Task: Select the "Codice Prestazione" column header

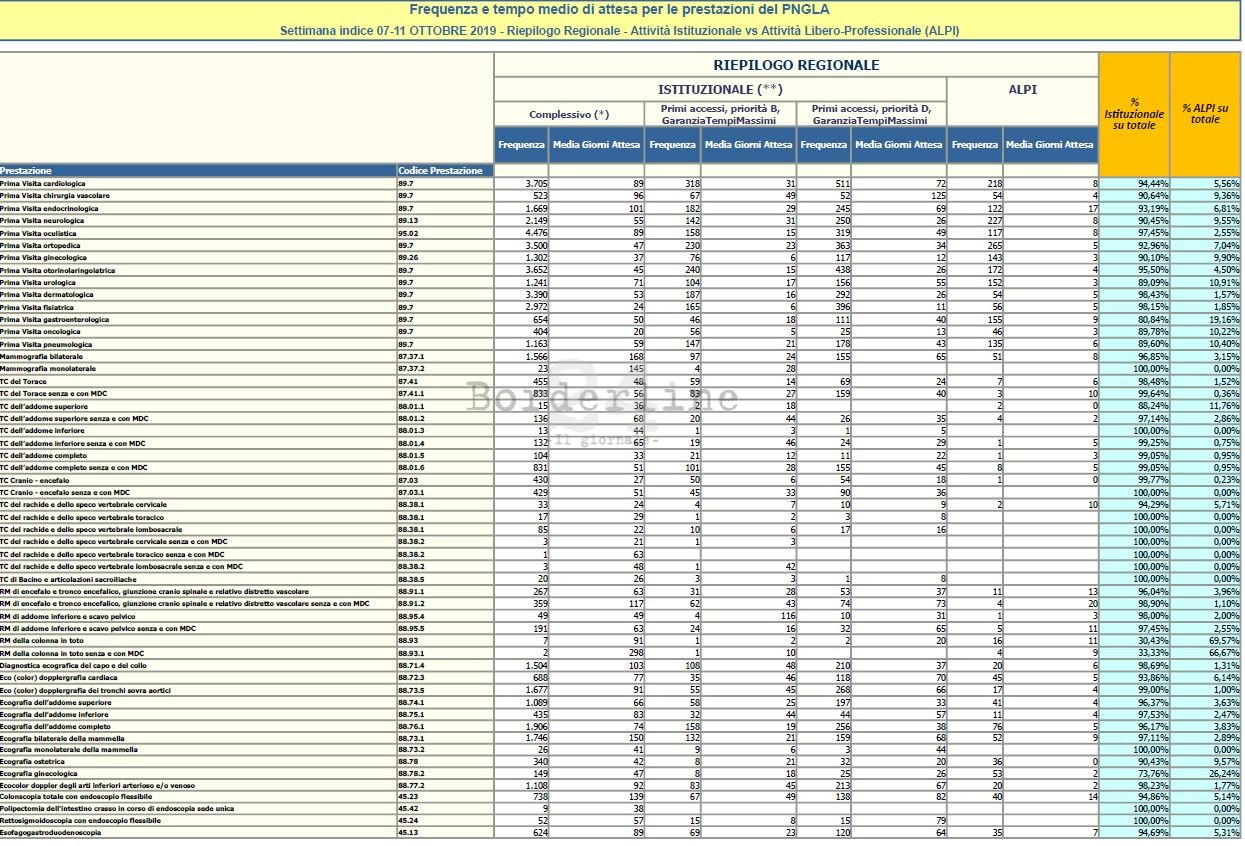Action: click(x=440, y=171)
